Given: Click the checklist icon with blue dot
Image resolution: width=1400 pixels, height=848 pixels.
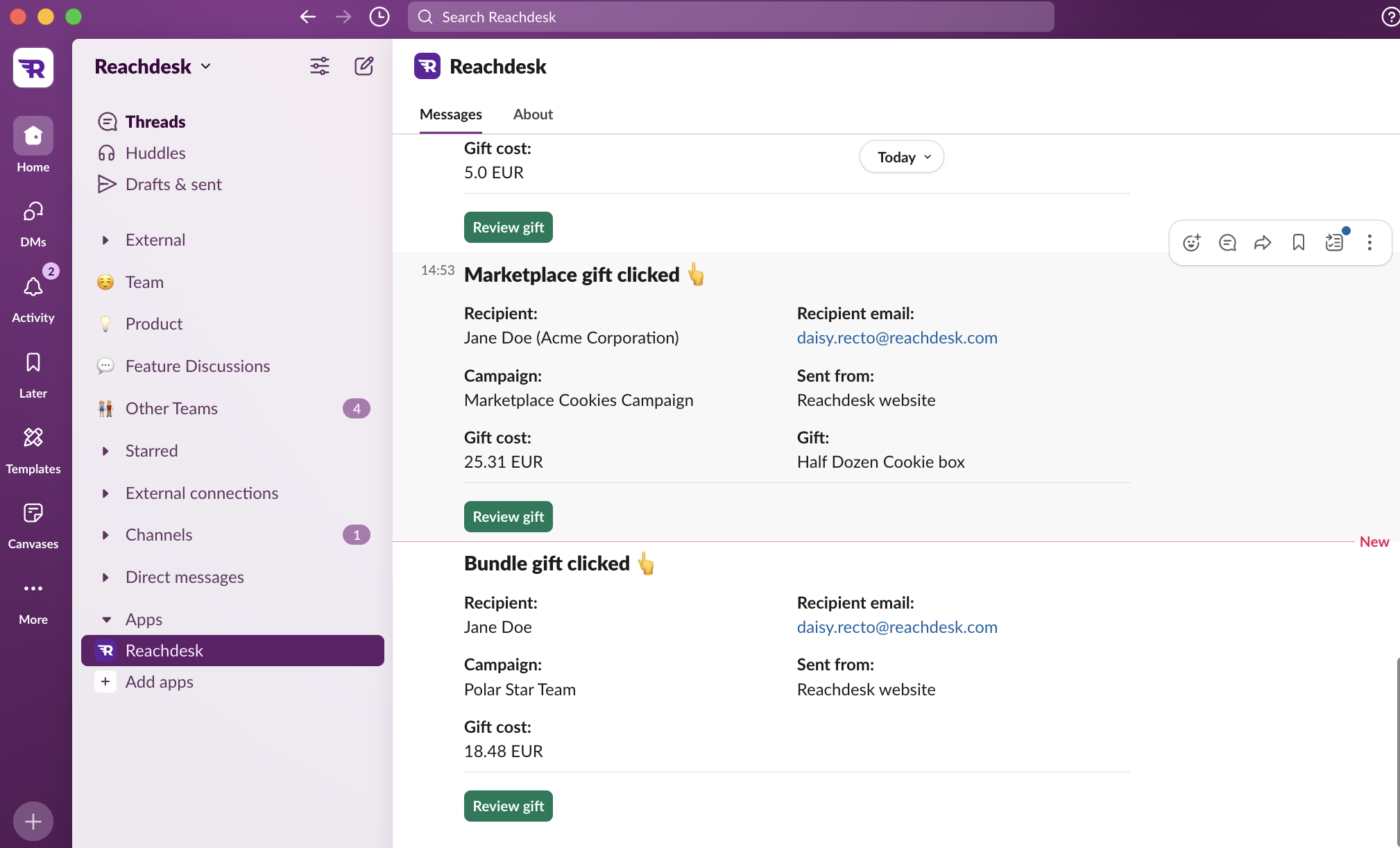Looking at the screenshot, I should point(1335,242).
